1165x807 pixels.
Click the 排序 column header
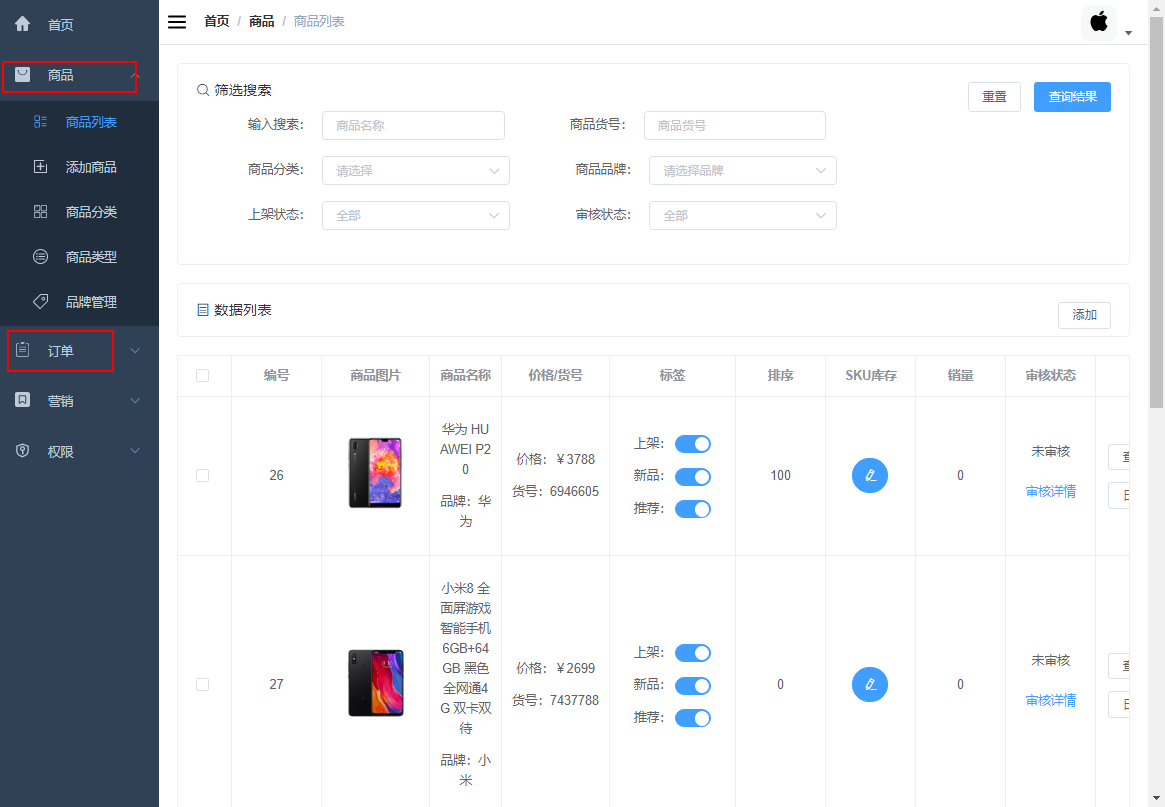(780, 375)
